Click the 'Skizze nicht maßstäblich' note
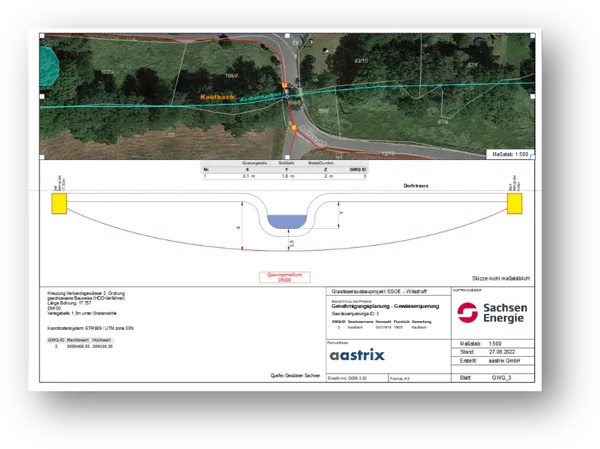The width and height of the screenshot is (600, 449). coord(498,275)
